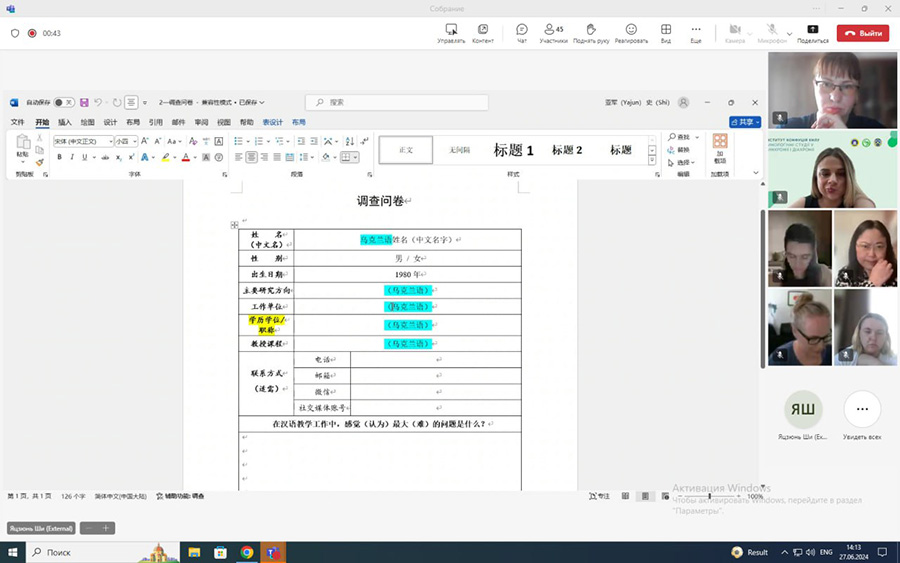Image resolution: width=900 pixels, height=563 pixels.
Task: Toggle the 自动保存 autosave switch
Action: 63,102
